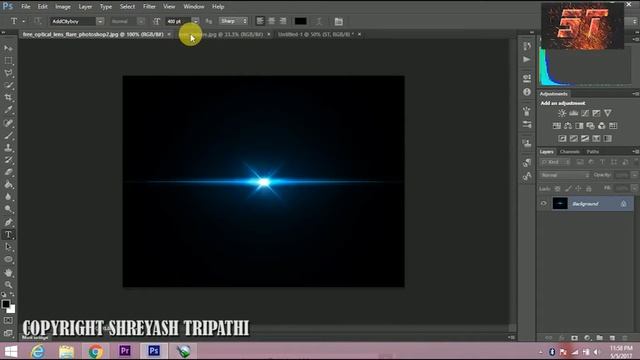Add a Levels adjustment
This screenshot has height=360, width=640.
(573, 113)
